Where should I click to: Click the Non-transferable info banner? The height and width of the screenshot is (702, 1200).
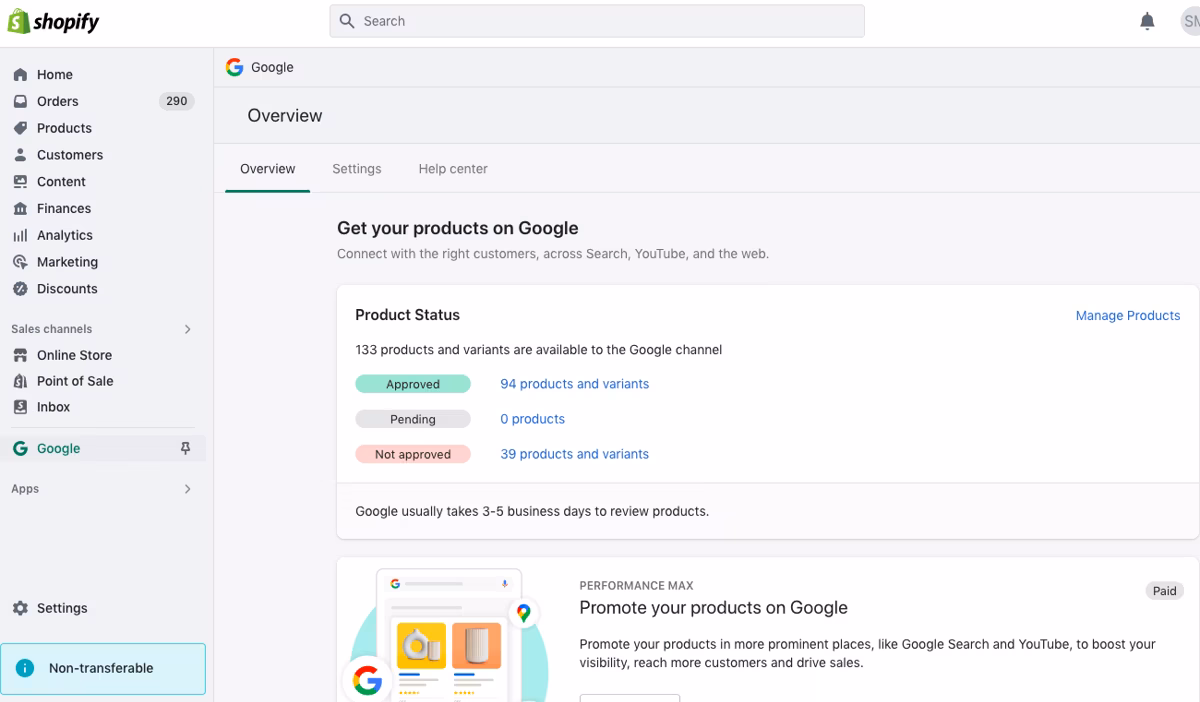(103, 668)
